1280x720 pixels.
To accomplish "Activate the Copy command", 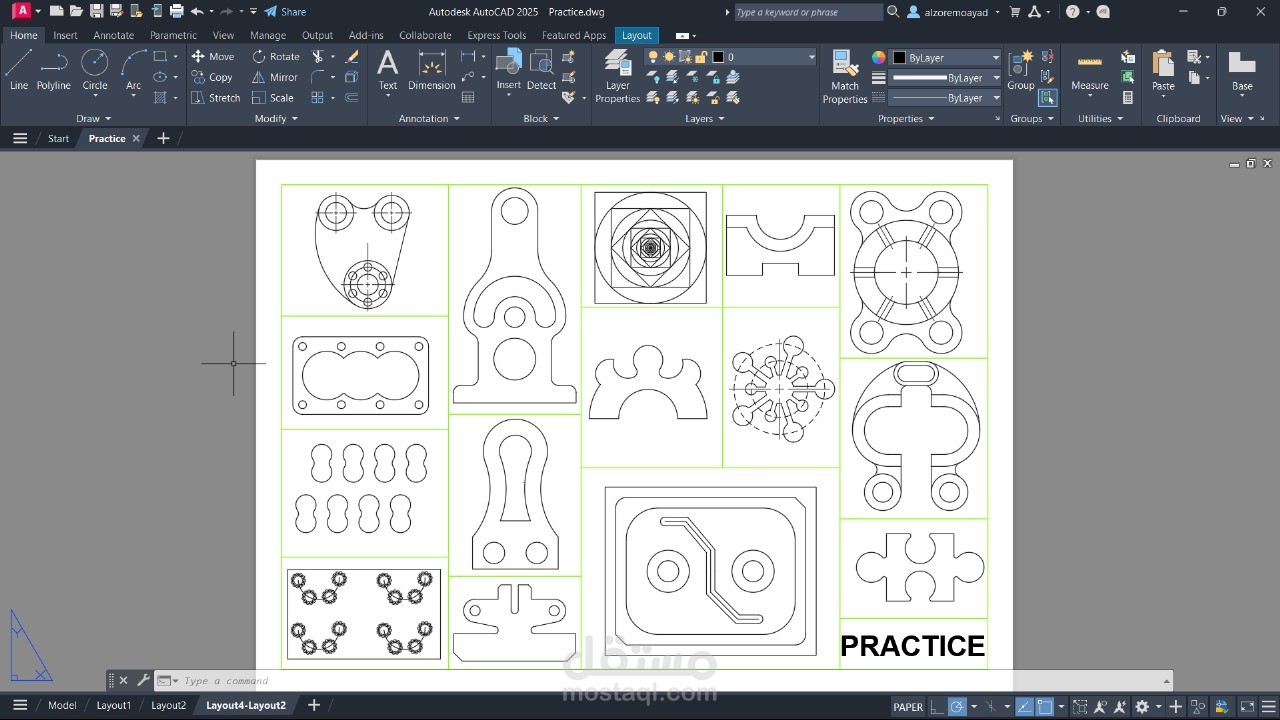I will click(x=211, y=77).
